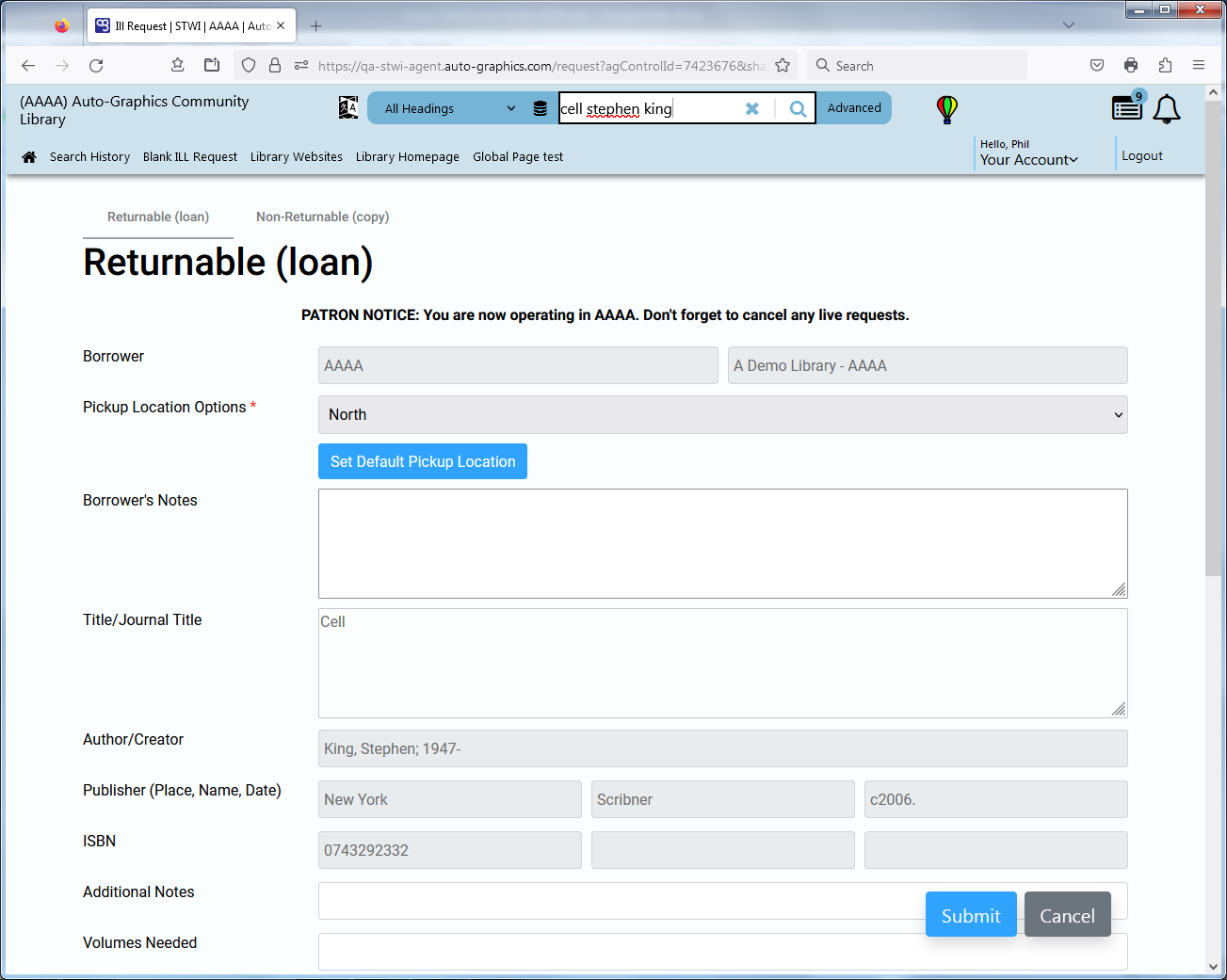The width and height of the screenshot is (1227, 980).
Task: Open the All Headings dropdown
Action: tap(450, 108)
